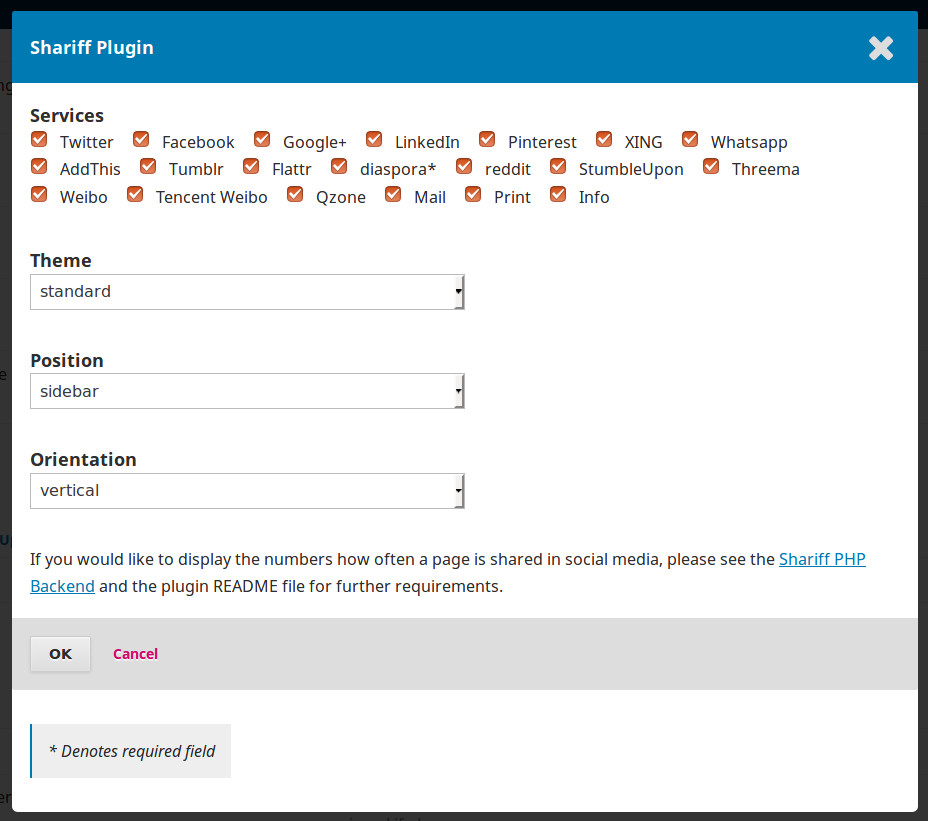
Task: Disable the StumbleUpon checkbox
Action: click(558, 167)
